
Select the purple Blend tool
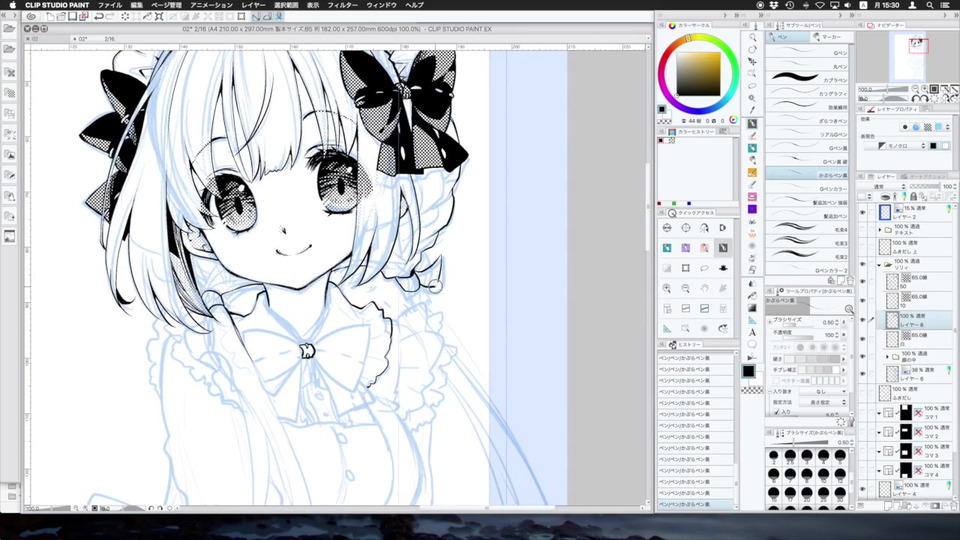pyautogui.click(x=752, y=209)
